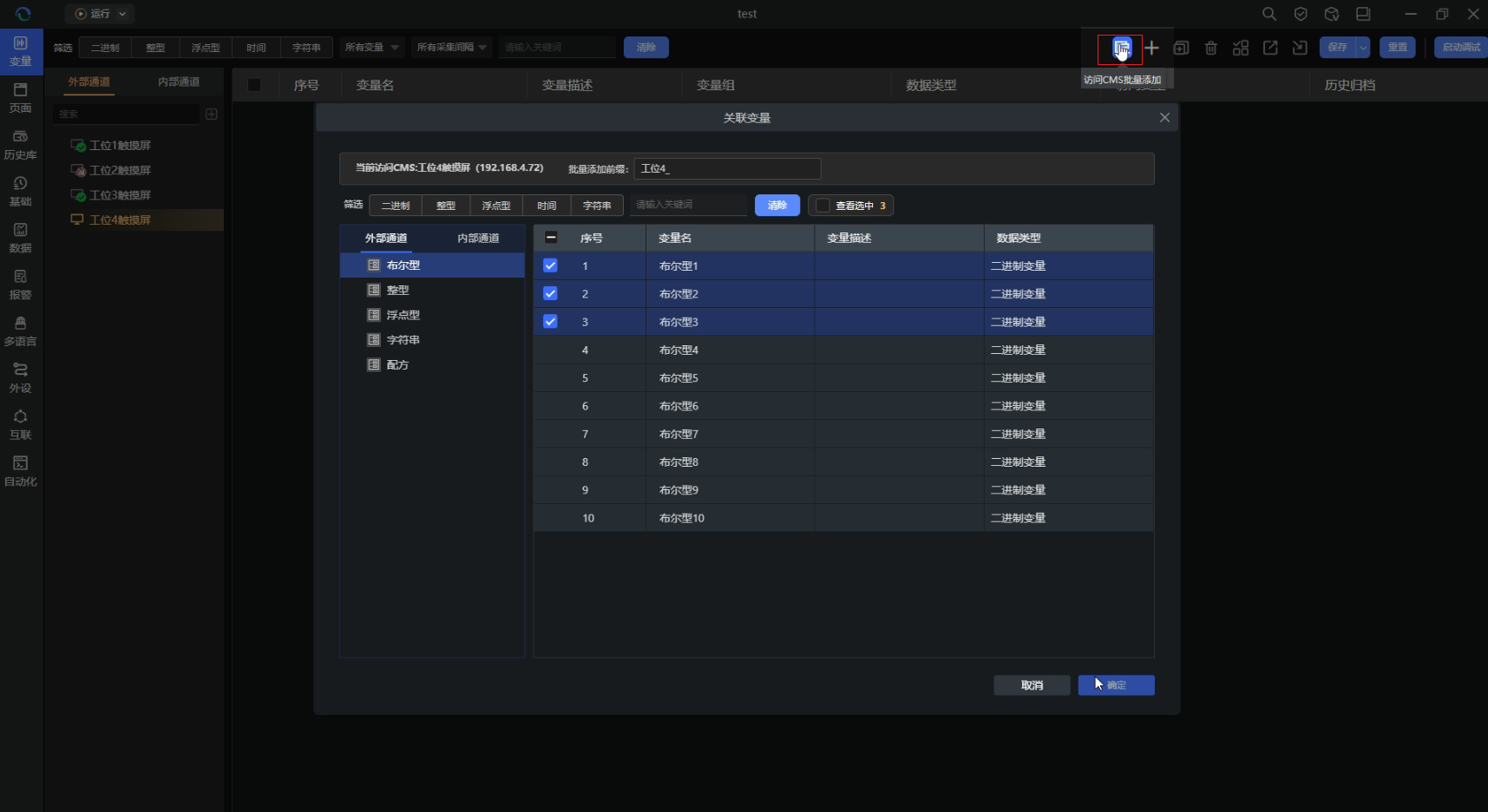
Task: Uncheck the checkbox for 布尔型1 row
Action: click(x=550, y=265)
